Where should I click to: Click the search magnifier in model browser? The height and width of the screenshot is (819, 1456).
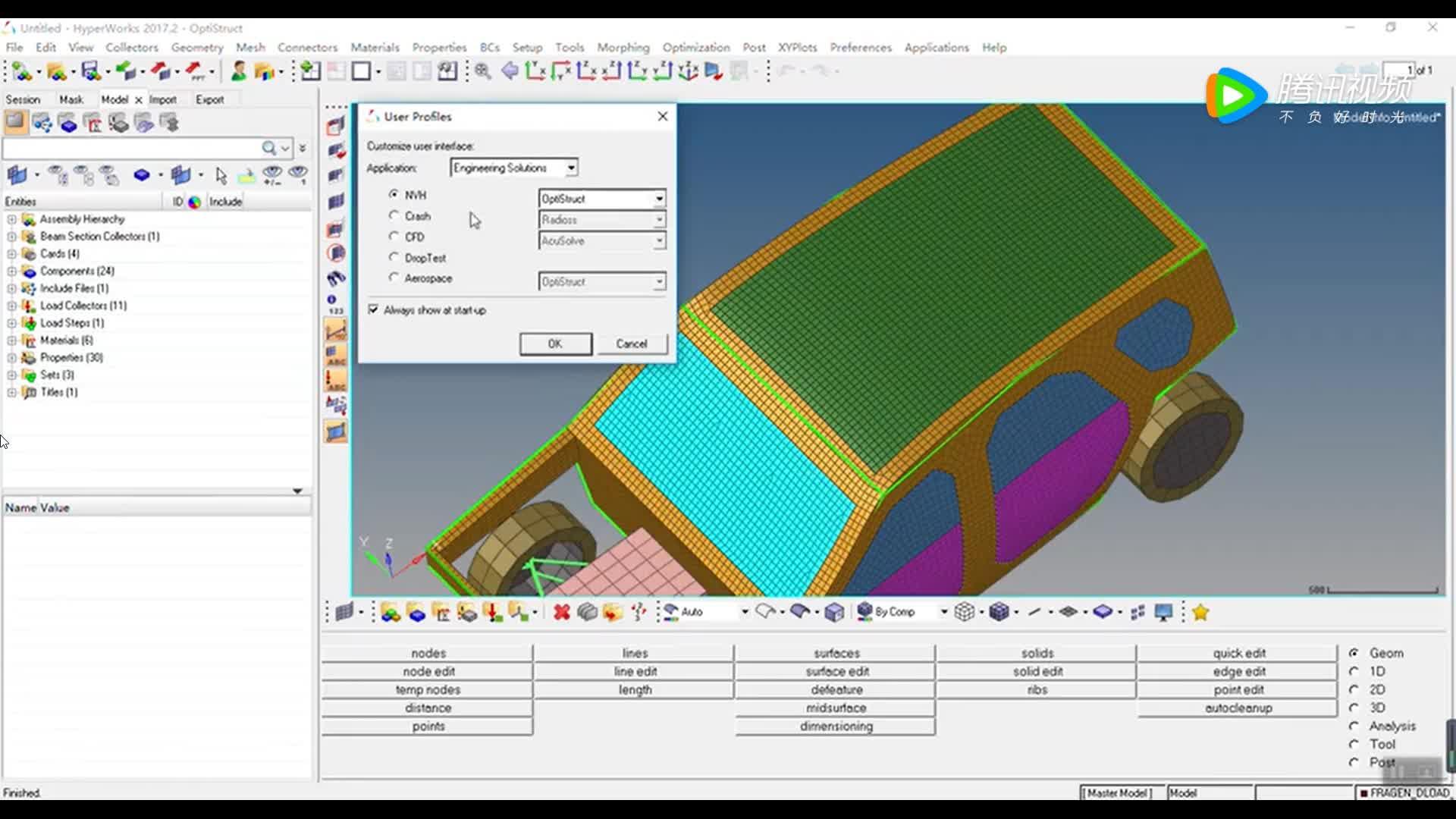(x=268, y=148)
